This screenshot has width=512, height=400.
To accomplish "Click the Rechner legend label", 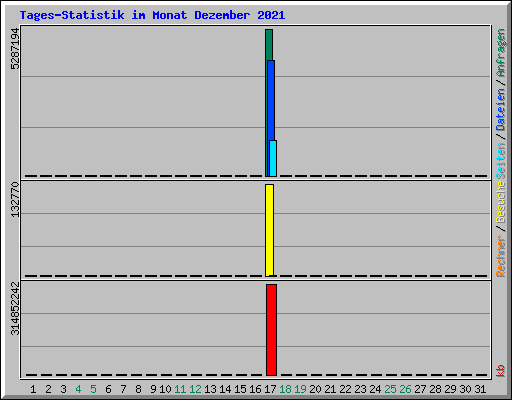I will tap(500, 256).
